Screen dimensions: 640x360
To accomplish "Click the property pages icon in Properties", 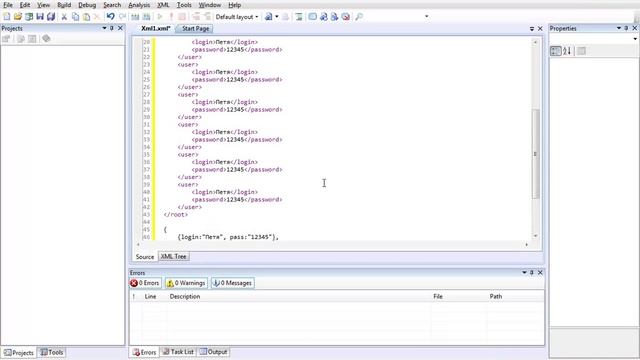I will pos(581,51).
